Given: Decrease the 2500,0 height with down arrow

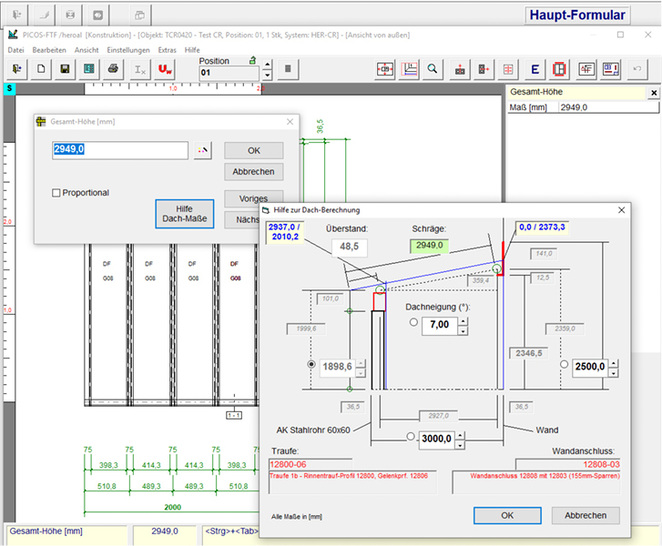Looking at the screenshot, I should click(612, 372).
